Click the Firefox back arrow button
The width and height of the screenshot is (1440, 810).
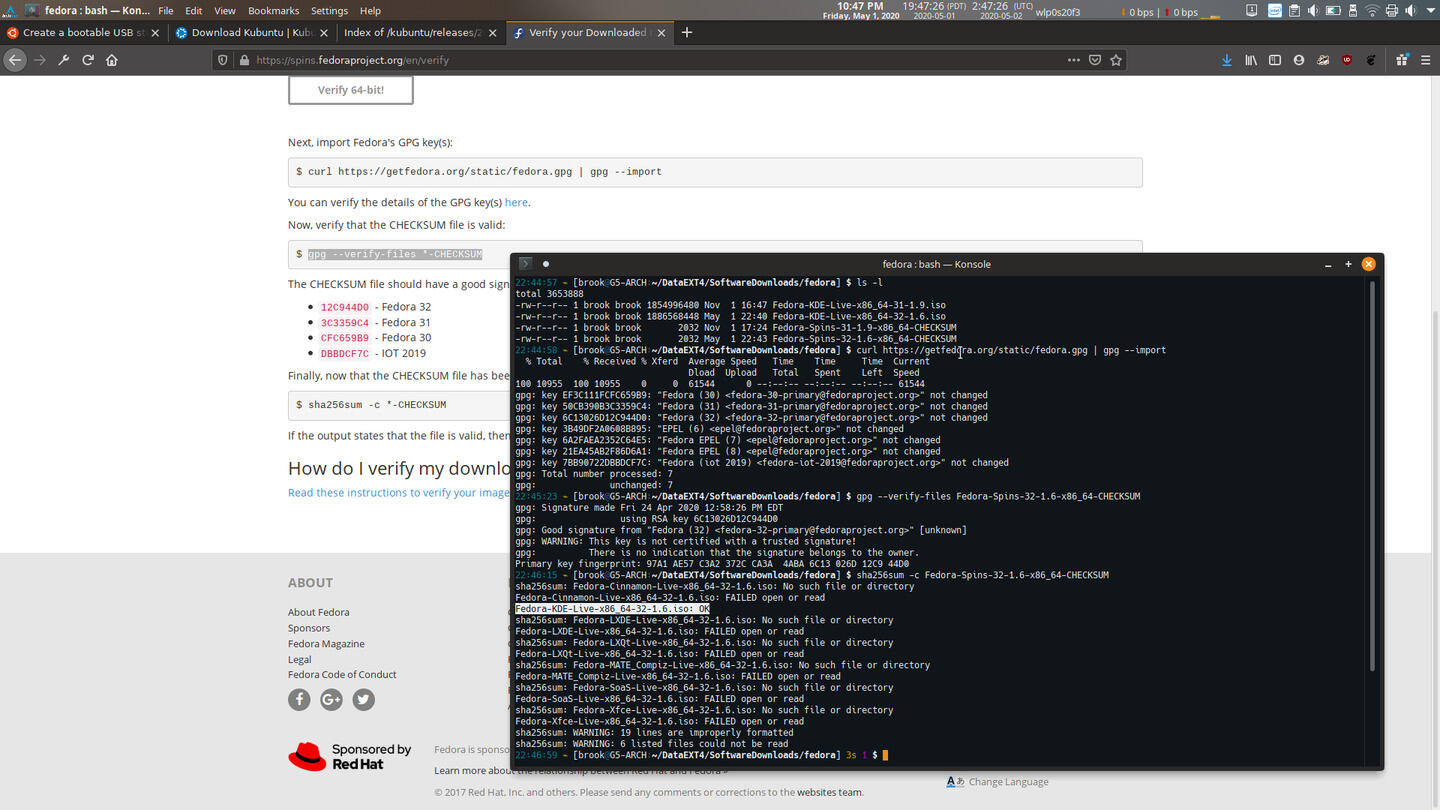coord(15,60)
